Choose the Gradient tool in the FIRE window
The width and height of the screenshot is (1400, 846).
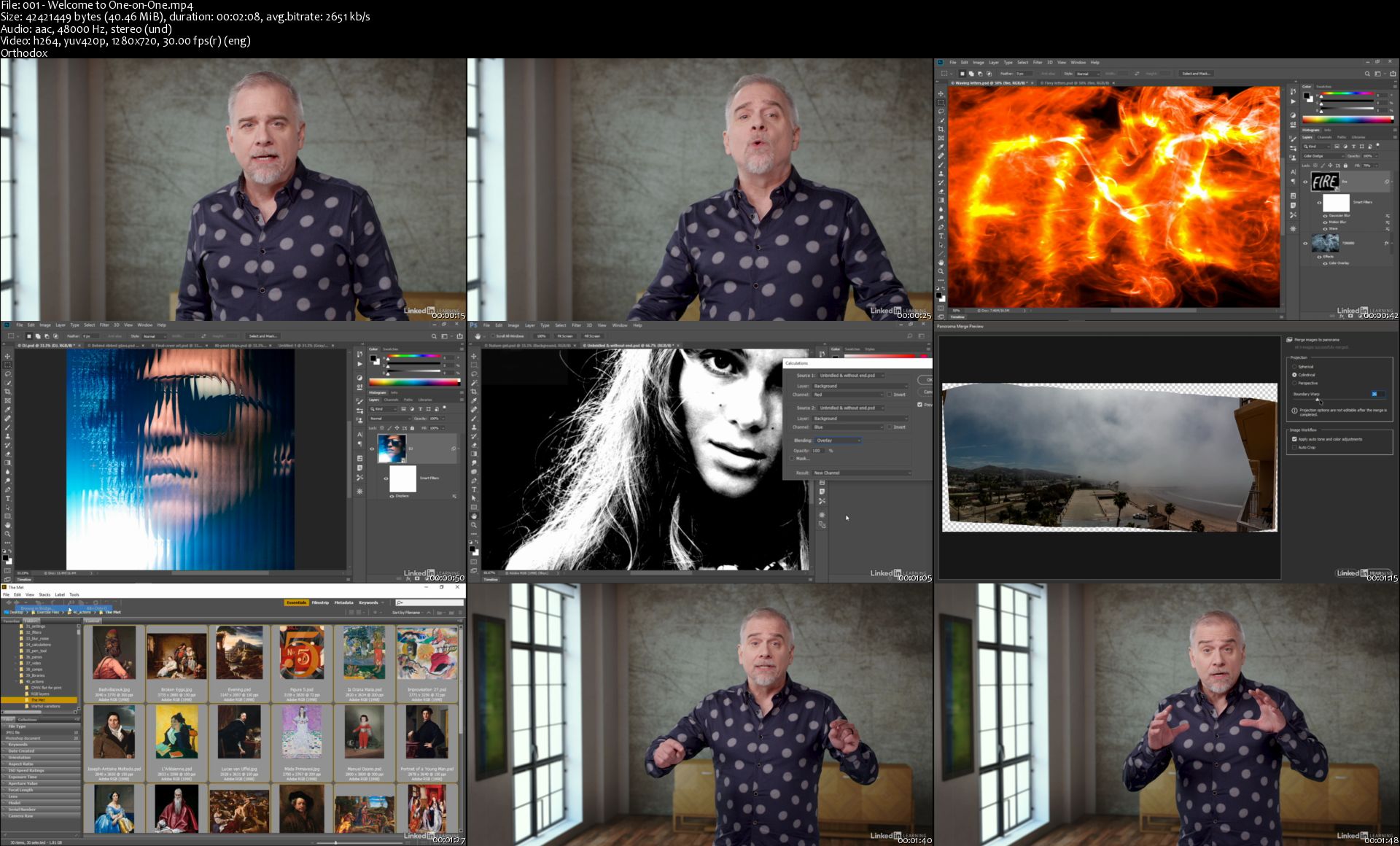941,200
